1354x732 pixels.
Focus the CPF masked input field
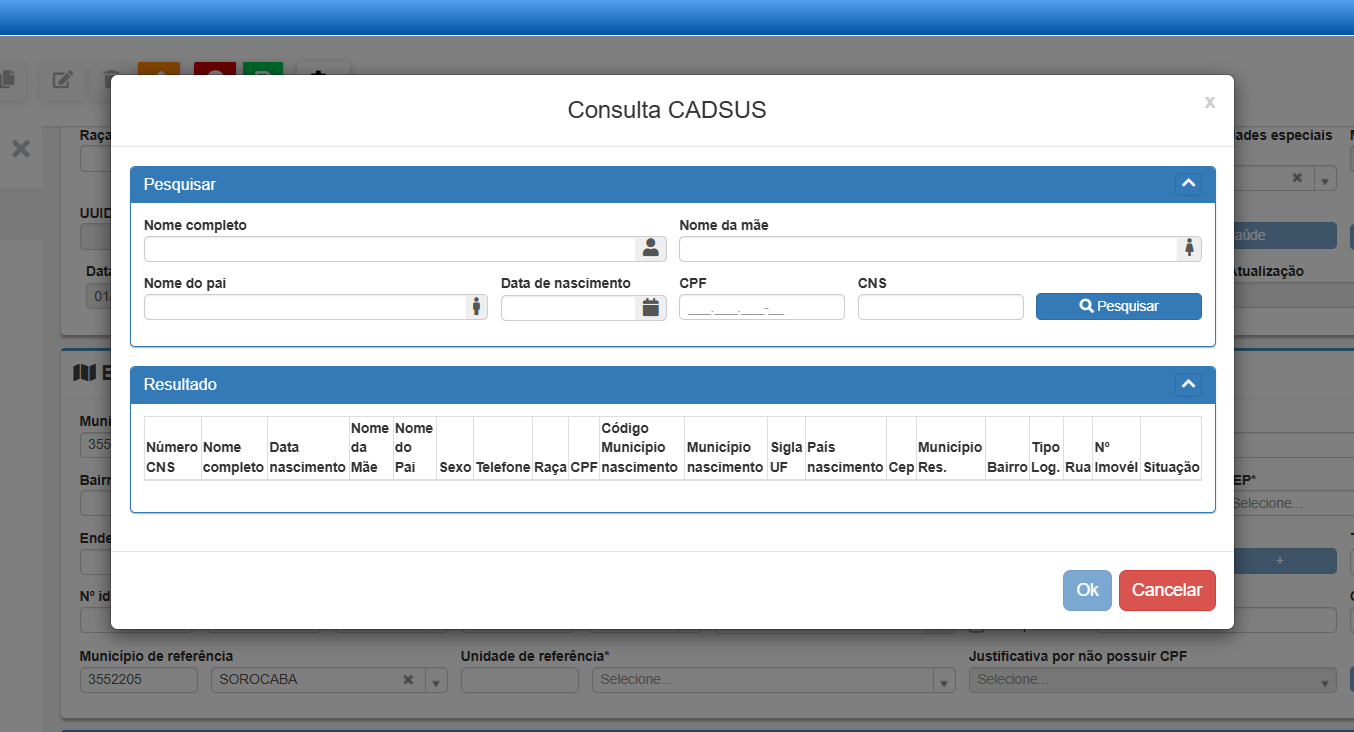762,307
